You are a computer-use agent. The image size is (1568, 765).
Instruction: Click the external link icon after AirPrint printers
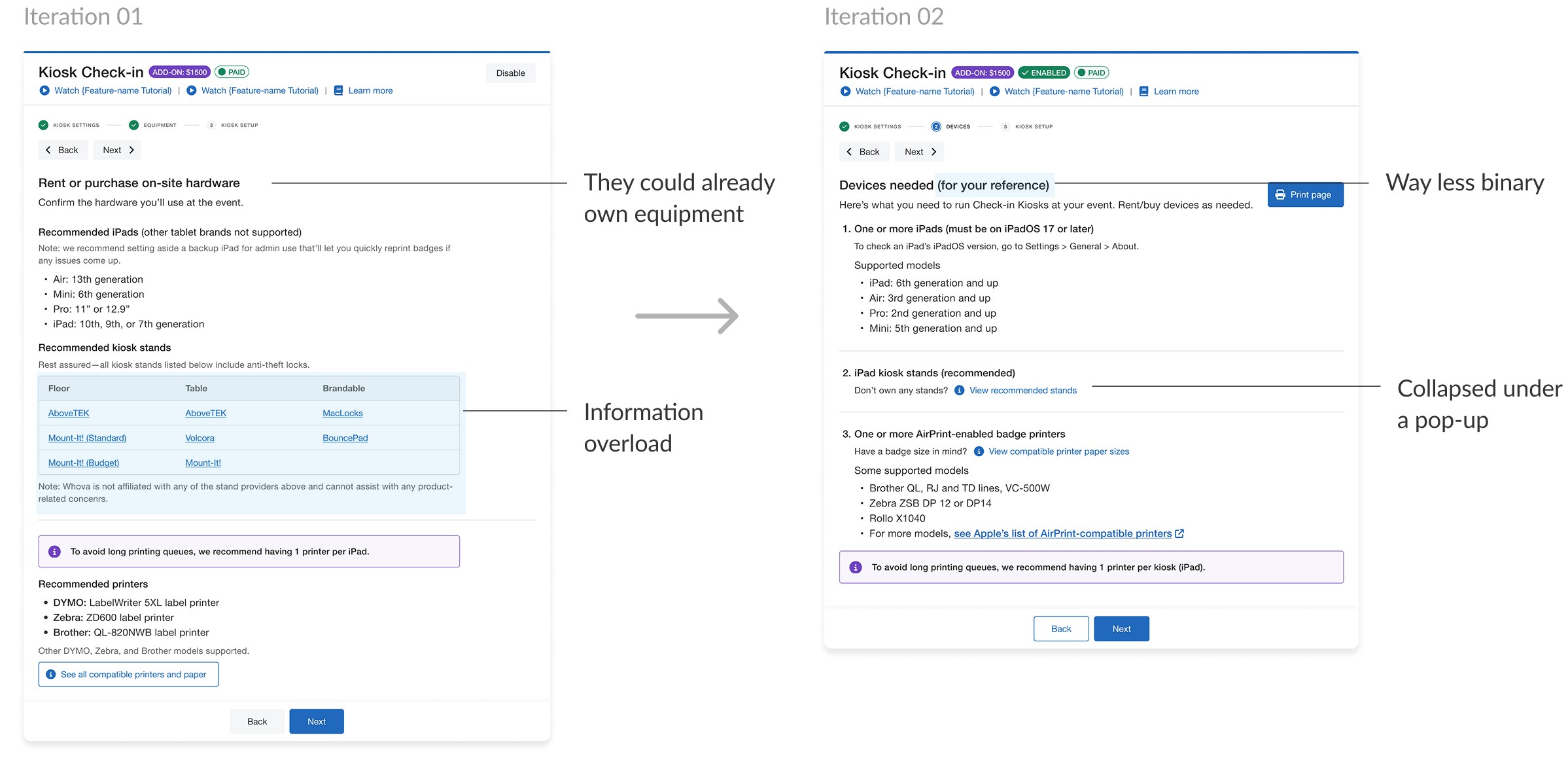(x=1179, y=534)
